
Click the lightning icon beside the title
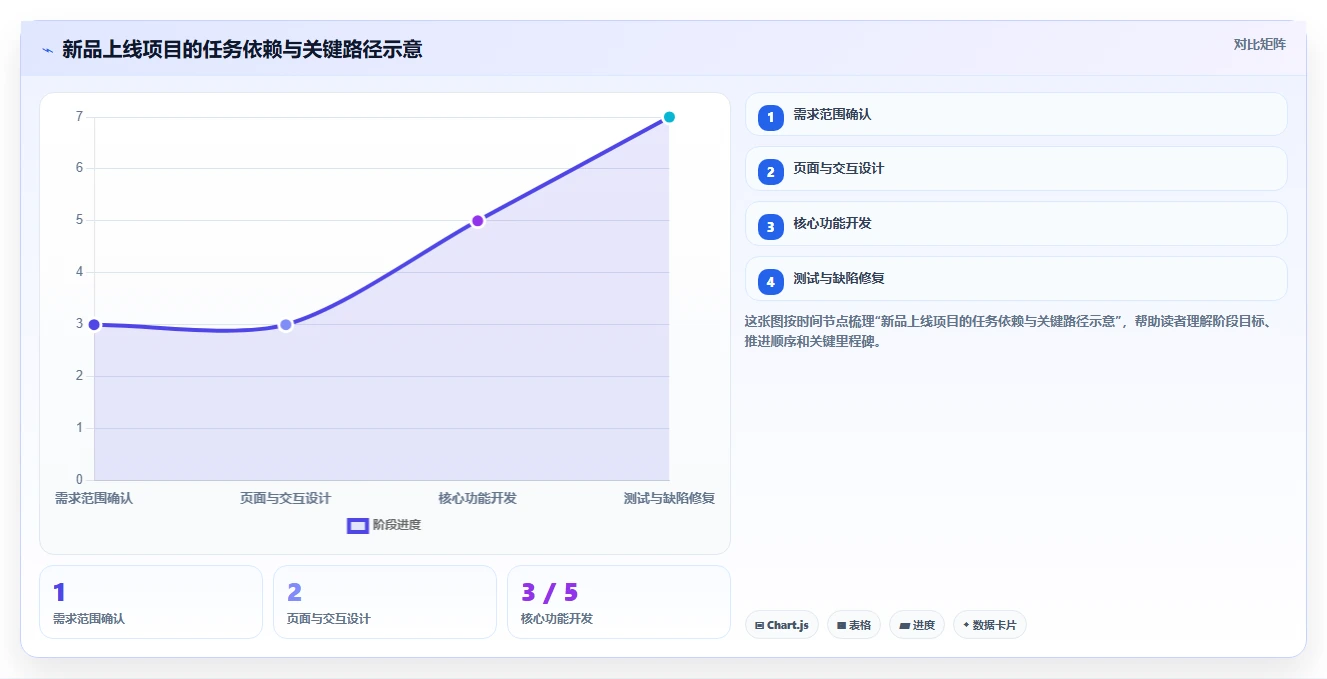click(48, 50)
